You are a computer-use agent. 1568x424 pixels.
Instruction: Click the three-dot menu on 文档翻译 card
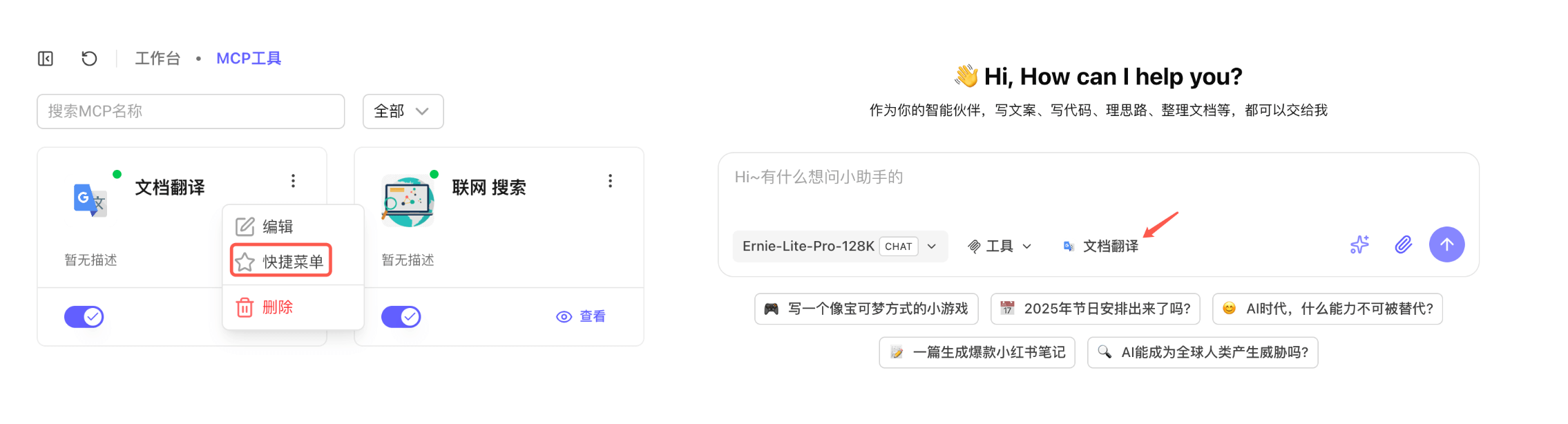[x=294, y=181]
